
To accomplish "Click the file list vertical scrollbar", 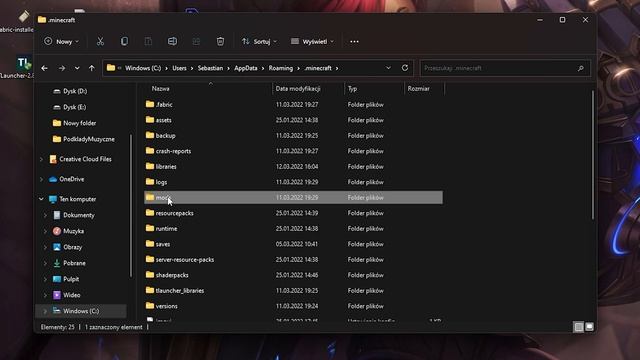I will coord(593,154).
